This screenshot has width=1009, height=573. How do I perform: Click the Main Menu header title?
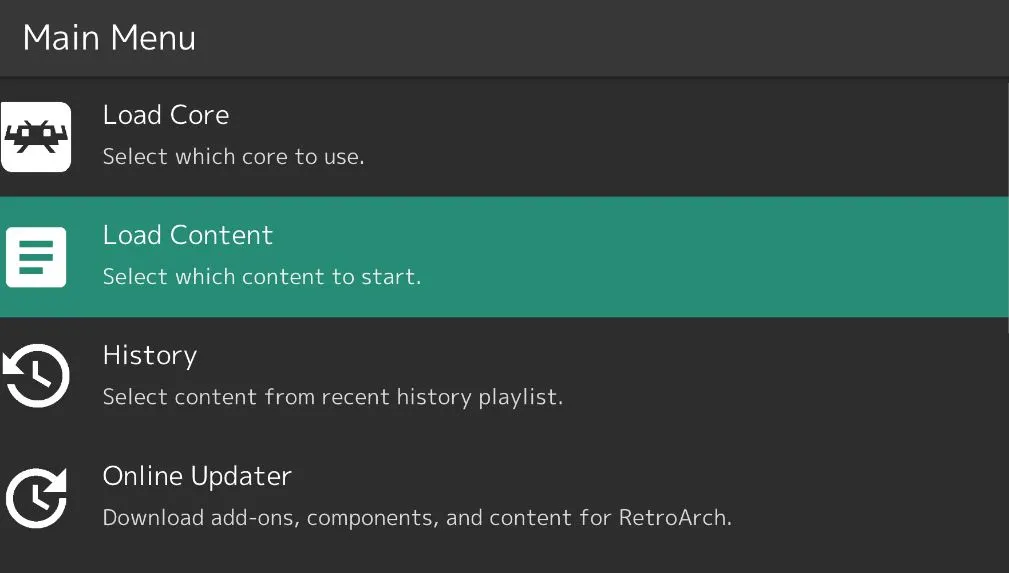click(x=109, y=38)
